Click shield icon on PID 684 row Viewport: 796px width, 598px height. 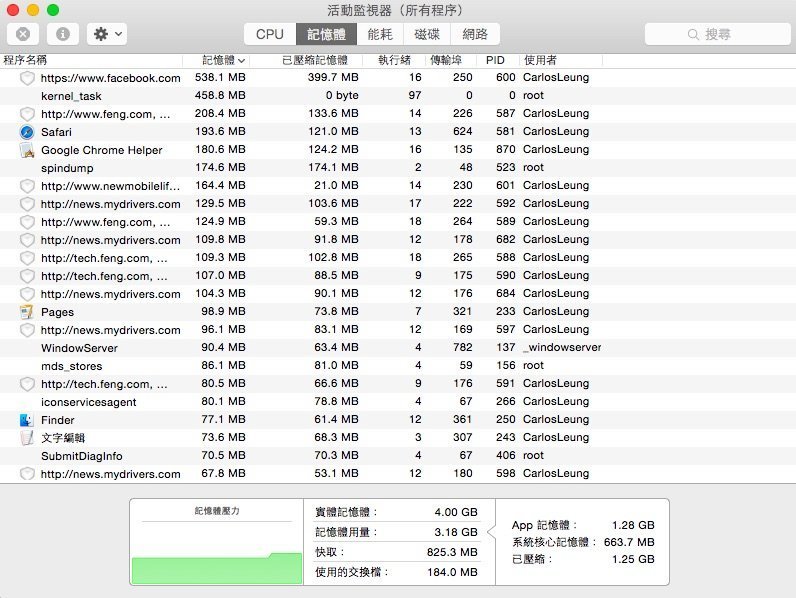[27, 294]
